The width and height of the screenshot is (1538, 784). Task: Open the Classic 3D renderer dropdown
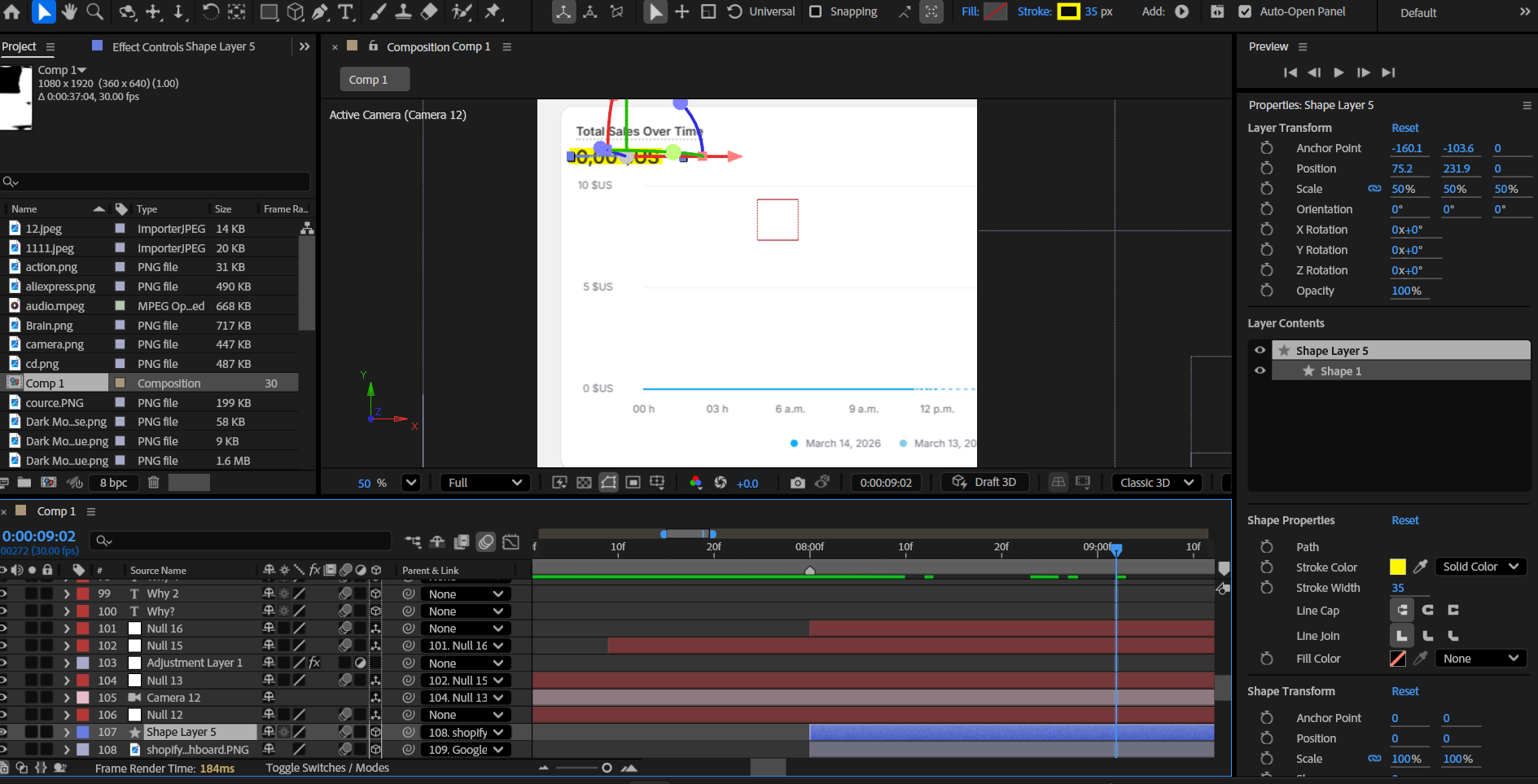tap(1156, 483)
